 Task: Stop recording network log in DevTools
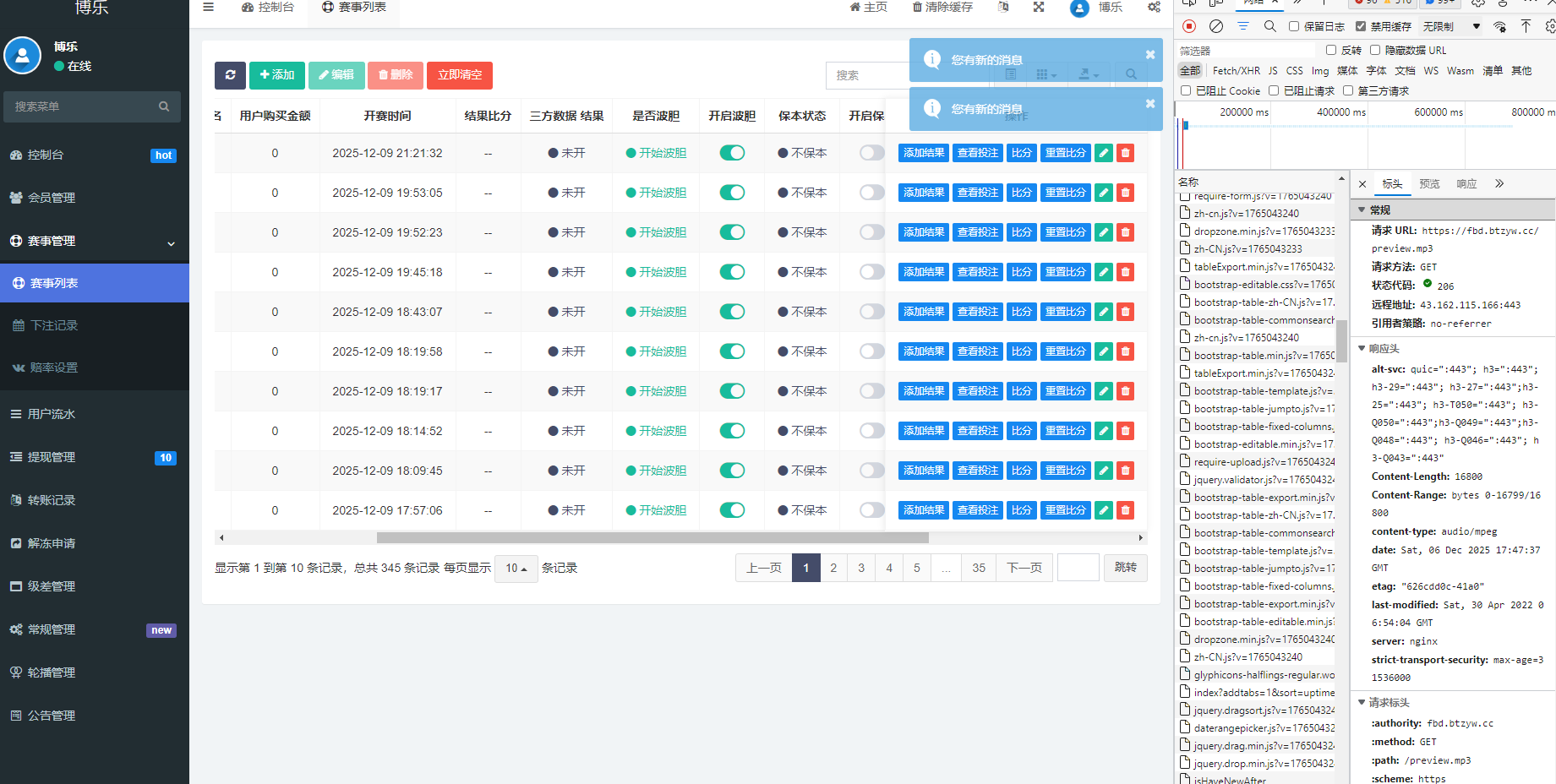pyautogui.click(x=1189, y=26)
